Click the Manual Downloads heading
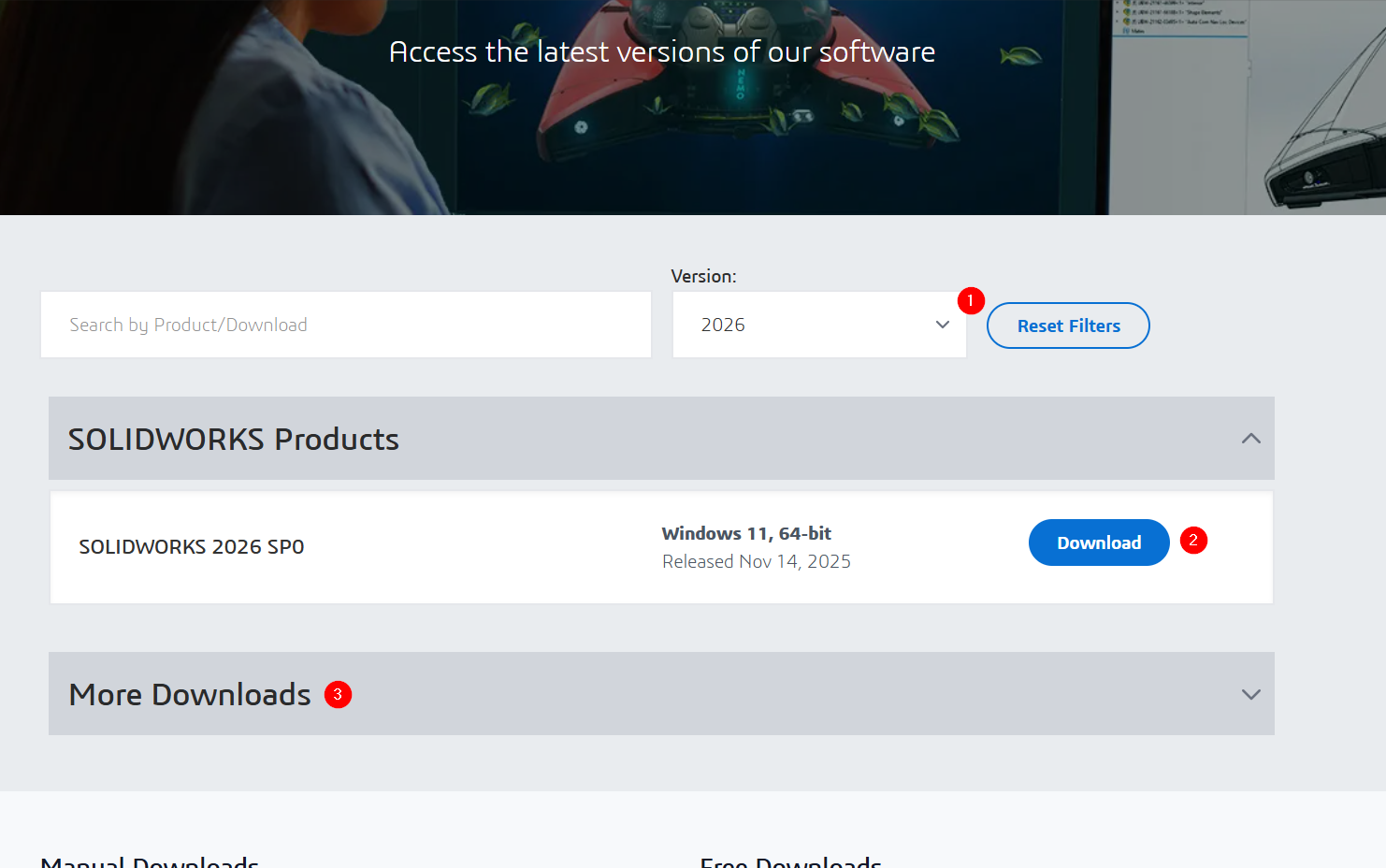The height and width of the screenshot is (868, 1386). pos(150,861)
